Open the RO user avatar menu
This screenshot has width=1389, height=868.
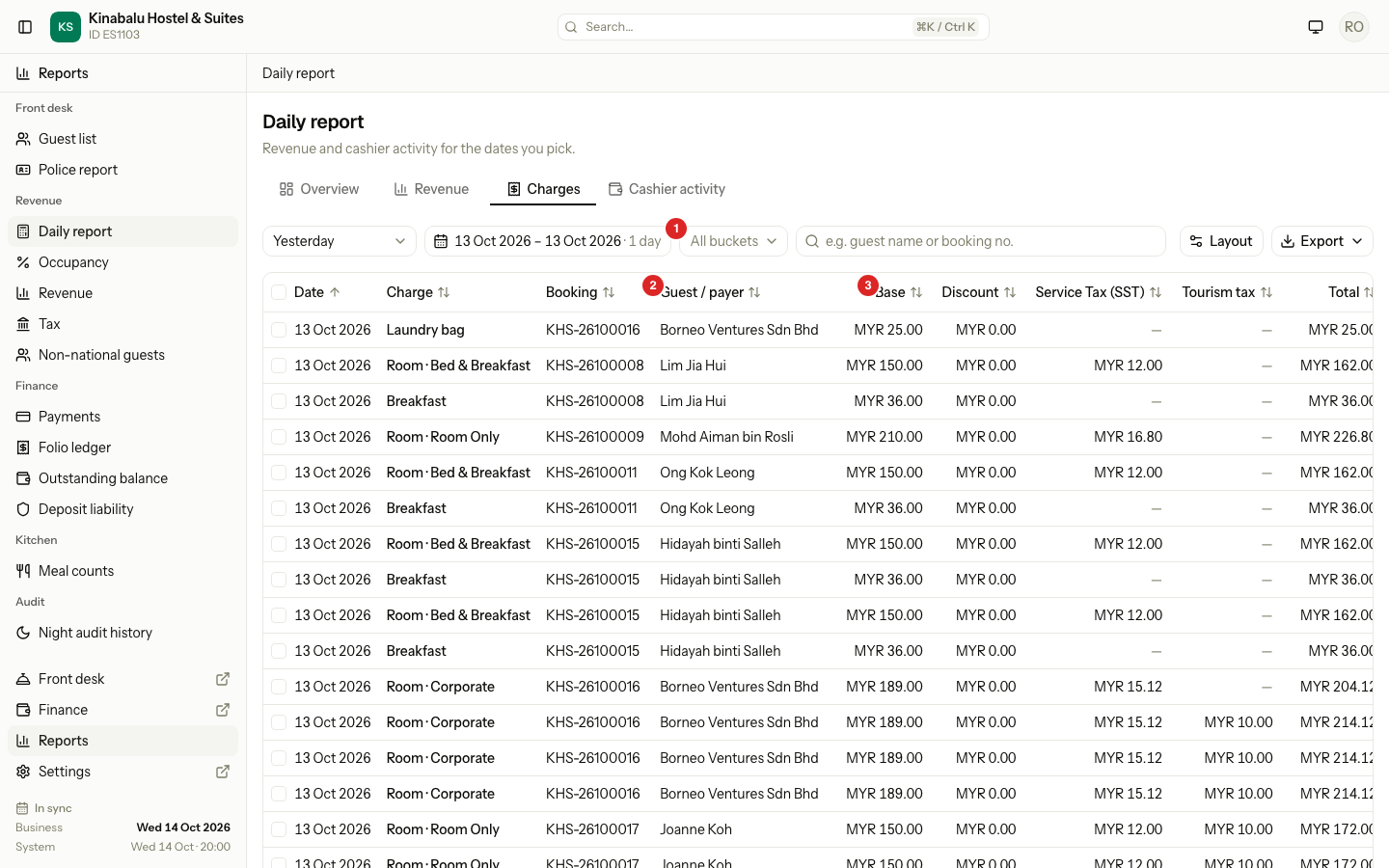1354,27
